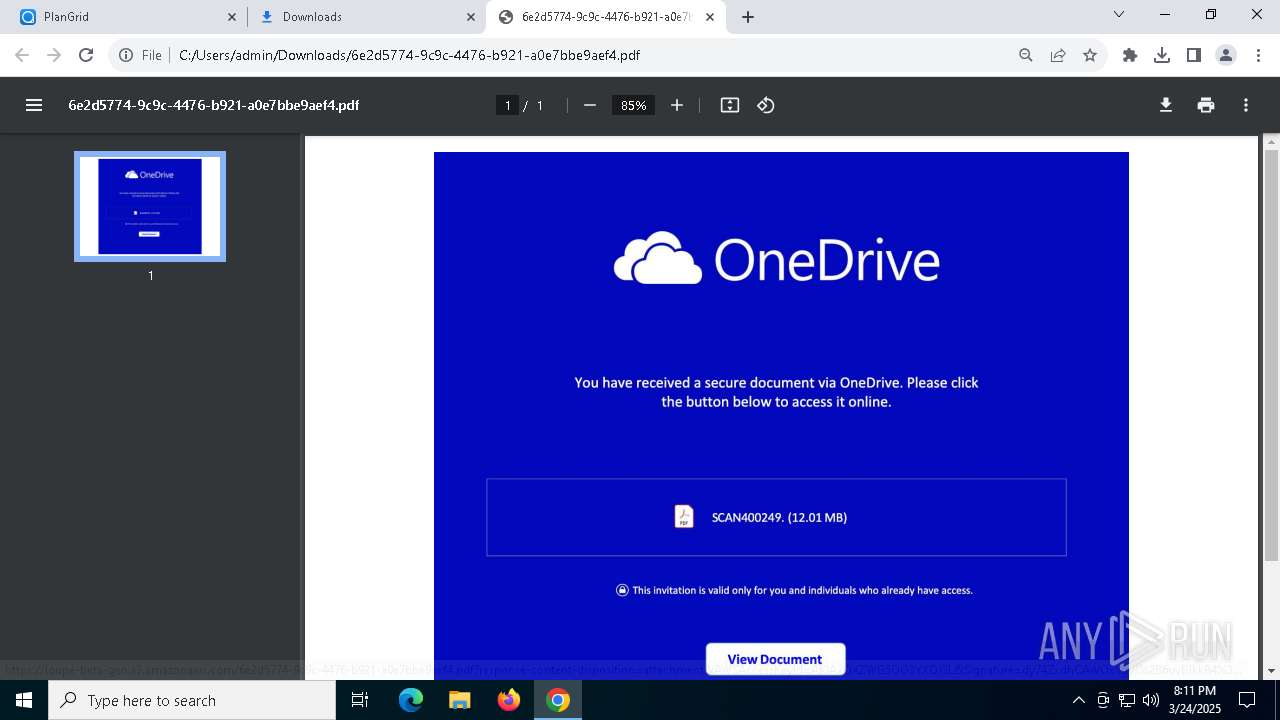The width and height of the screenshot is (1280, 720).
Task: Bookmark this page with star icon
Action: click(1090, 55)
